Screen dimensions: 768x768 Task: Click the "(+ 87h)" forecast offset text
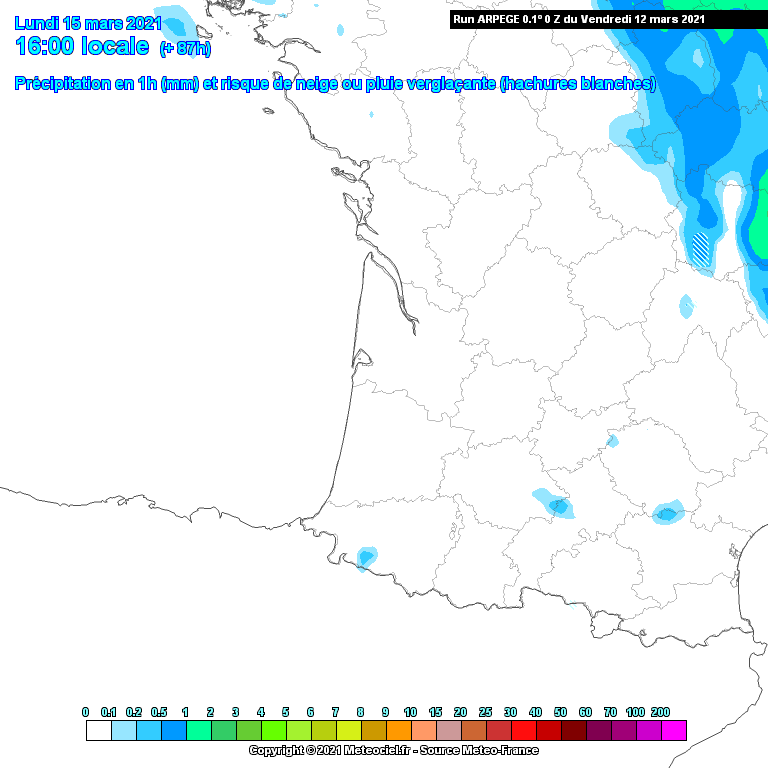(185, 49)
